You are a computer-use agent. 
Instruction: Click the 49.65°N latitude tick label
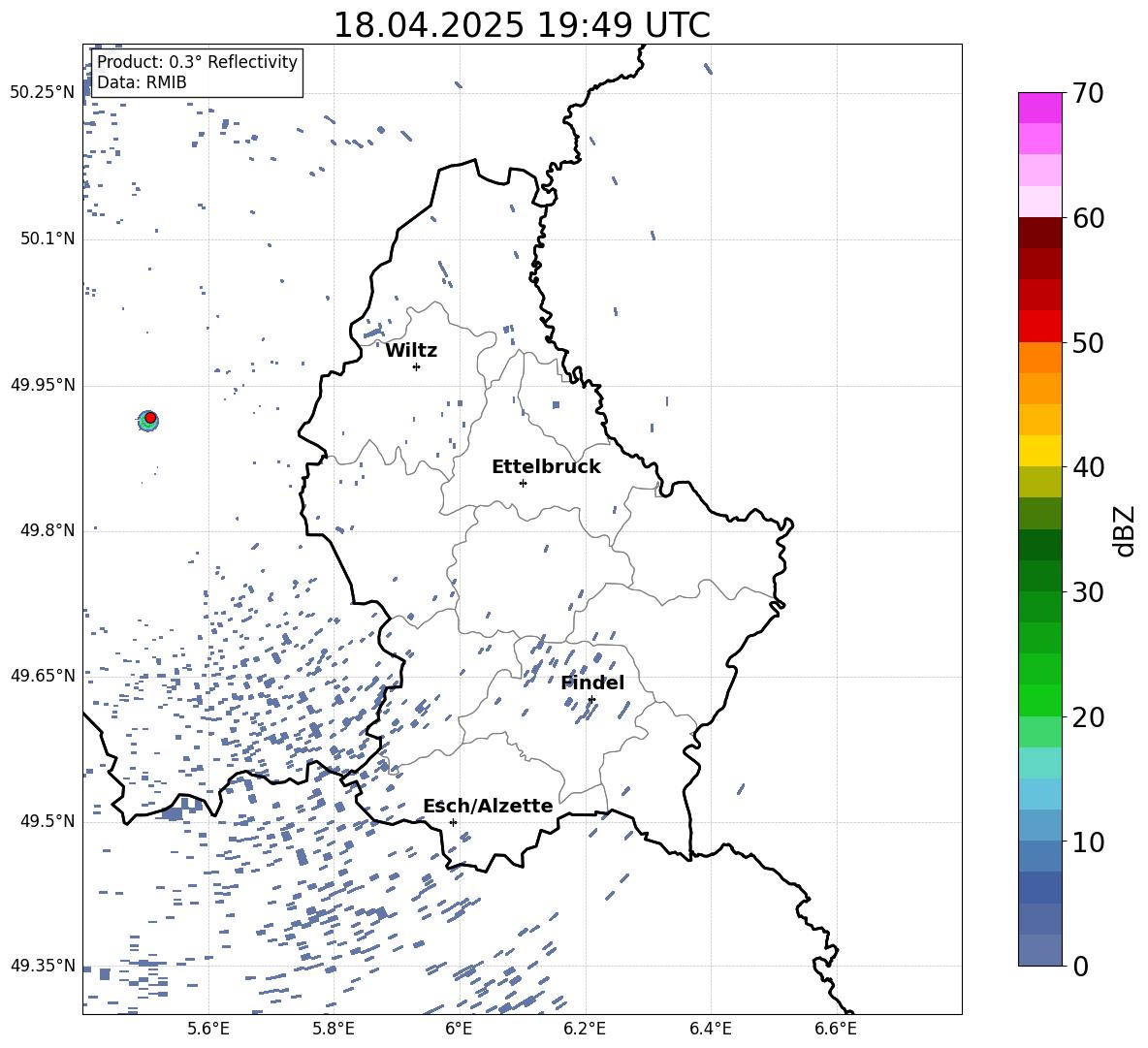click(x=43, y=675)
